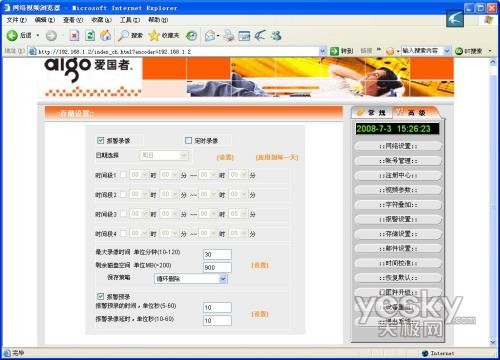500x360 pixels.
Task: Click the Refresh page icon
Action: click(x=90, y=35)
